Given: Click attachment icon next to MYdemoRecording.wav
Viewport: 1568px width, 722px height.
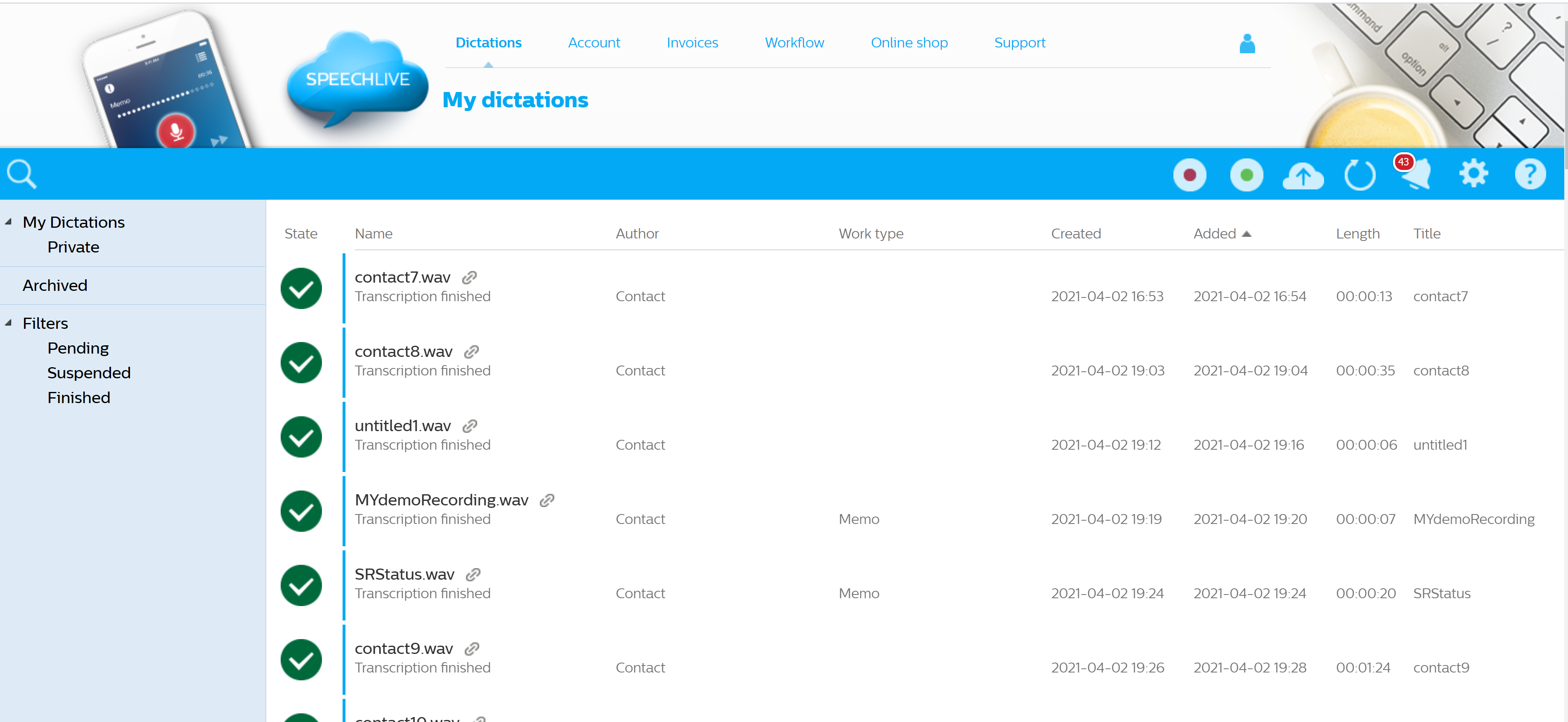Looking at the screenshot, I should pos(546,500).
